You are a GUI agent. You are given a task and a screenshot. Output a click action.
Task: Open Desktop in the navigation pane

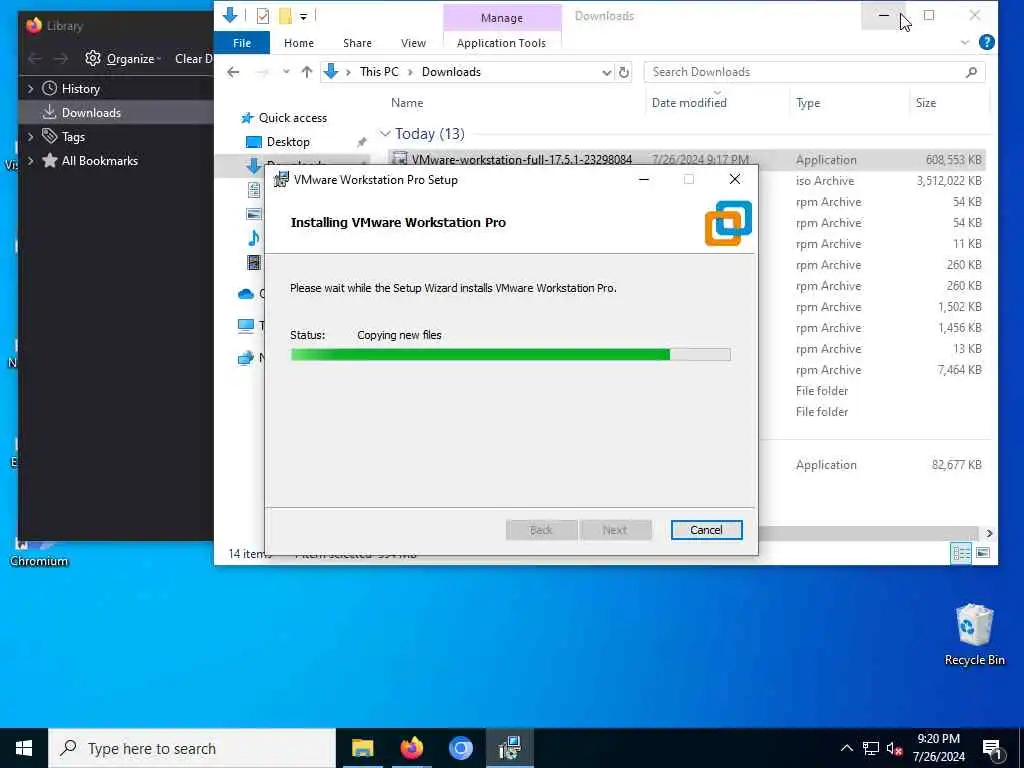[x=288, y=142]
